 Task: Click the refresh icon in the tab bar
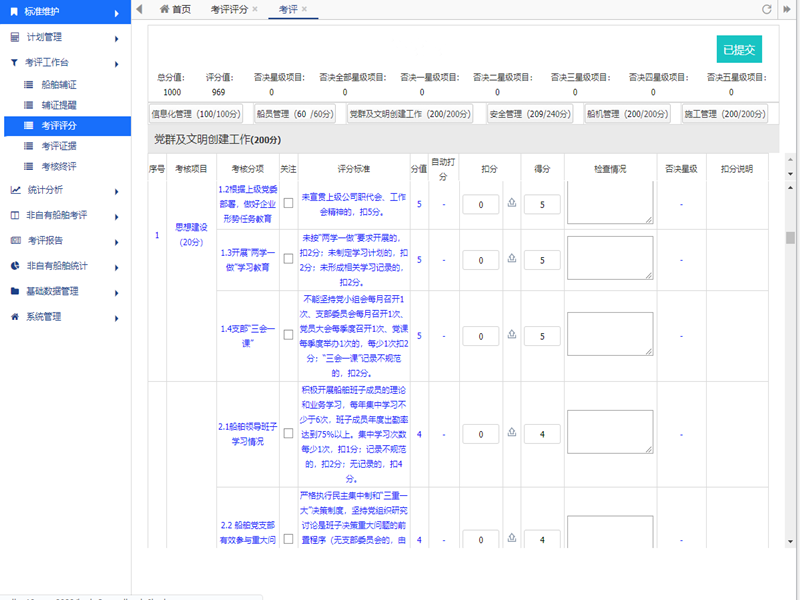767,9
